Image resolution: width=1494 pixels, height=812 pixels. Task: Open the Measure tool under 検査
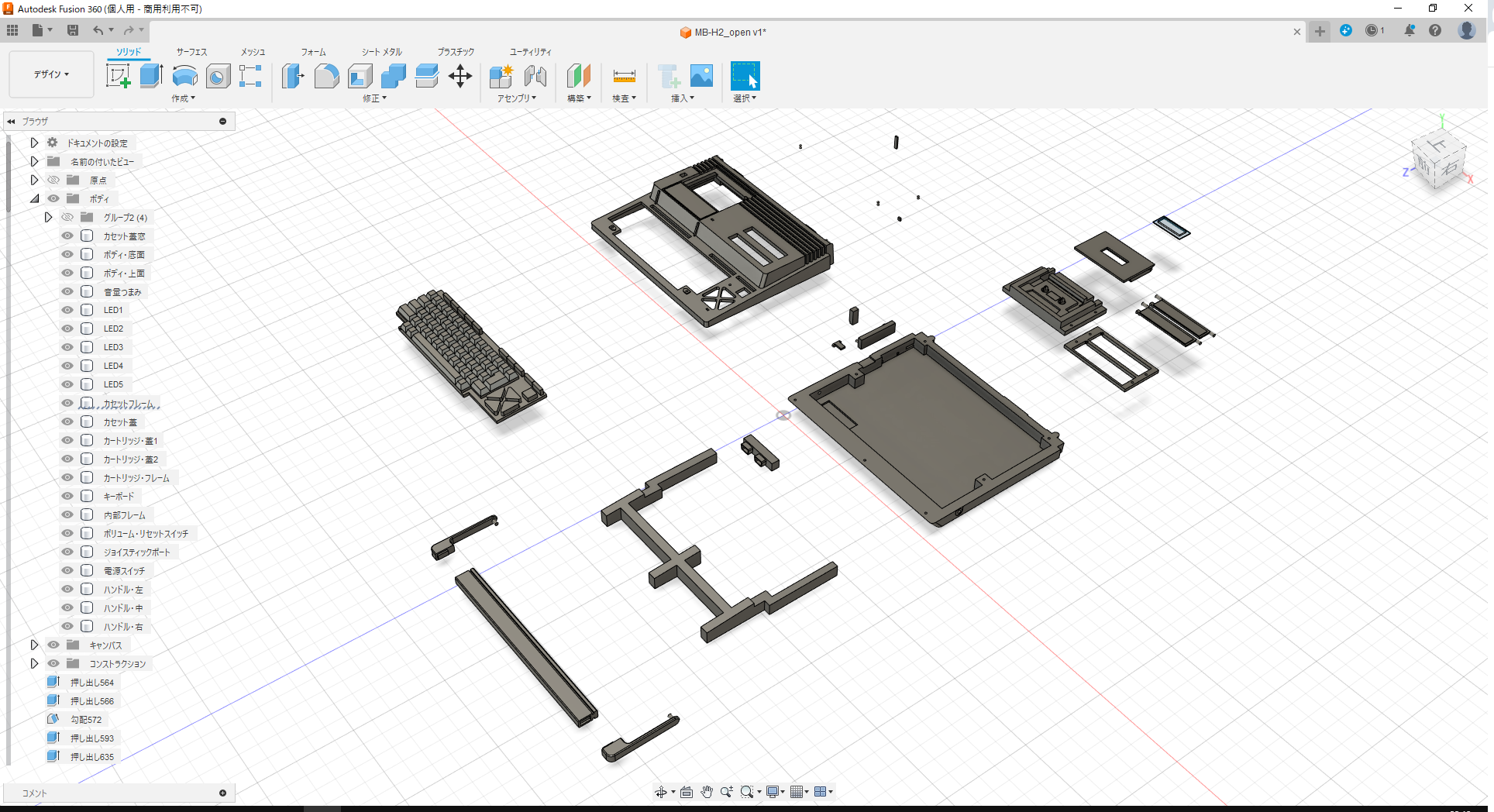click(x=624, y=77)
